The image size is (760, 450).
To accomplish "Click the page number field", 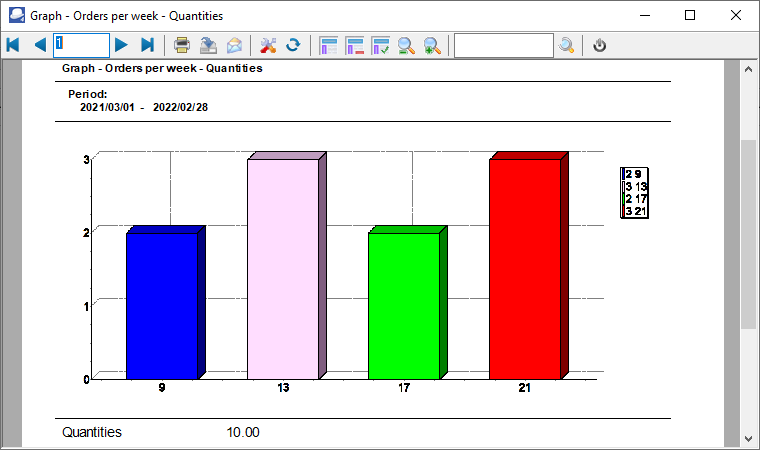I will click(x=81, y=46).
